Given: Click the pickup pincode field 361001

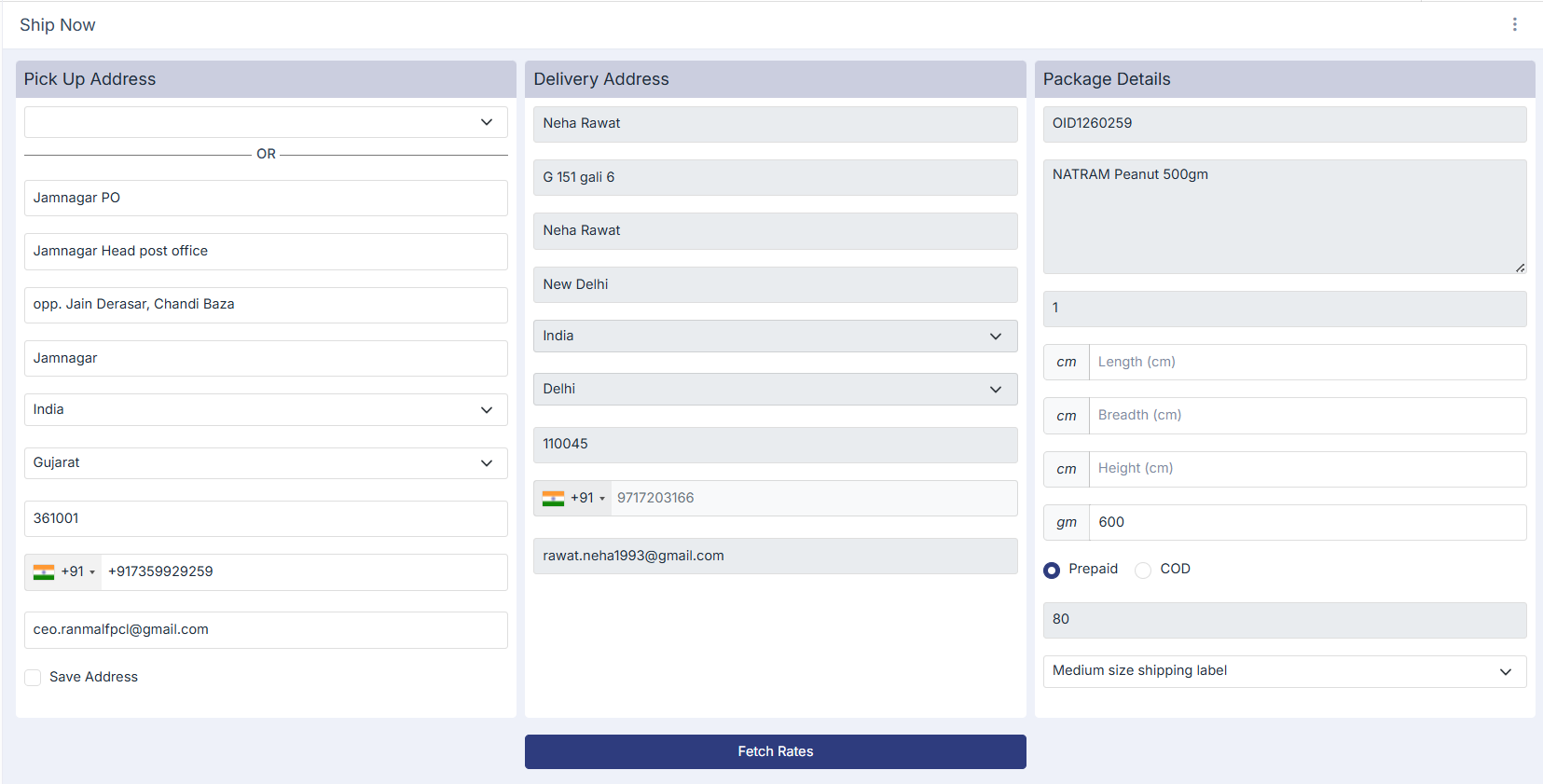Looking at the screenshot, I should click(266, 518).
